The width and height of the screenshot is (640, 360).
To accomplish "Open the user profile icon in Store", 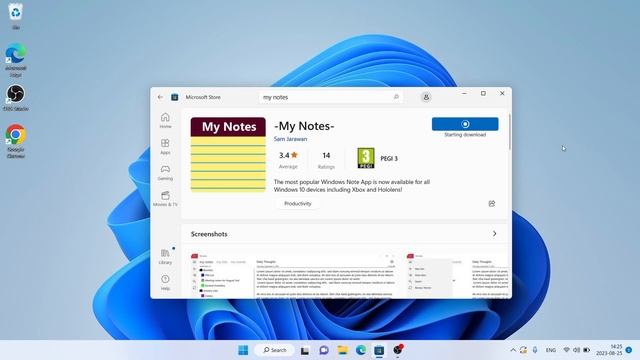I will click(426, 97).
